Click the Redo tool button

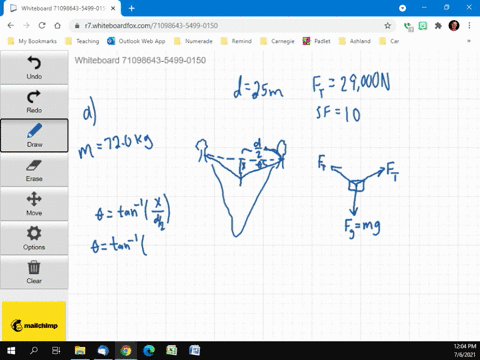pyautogui.click(x=34, y=102)
